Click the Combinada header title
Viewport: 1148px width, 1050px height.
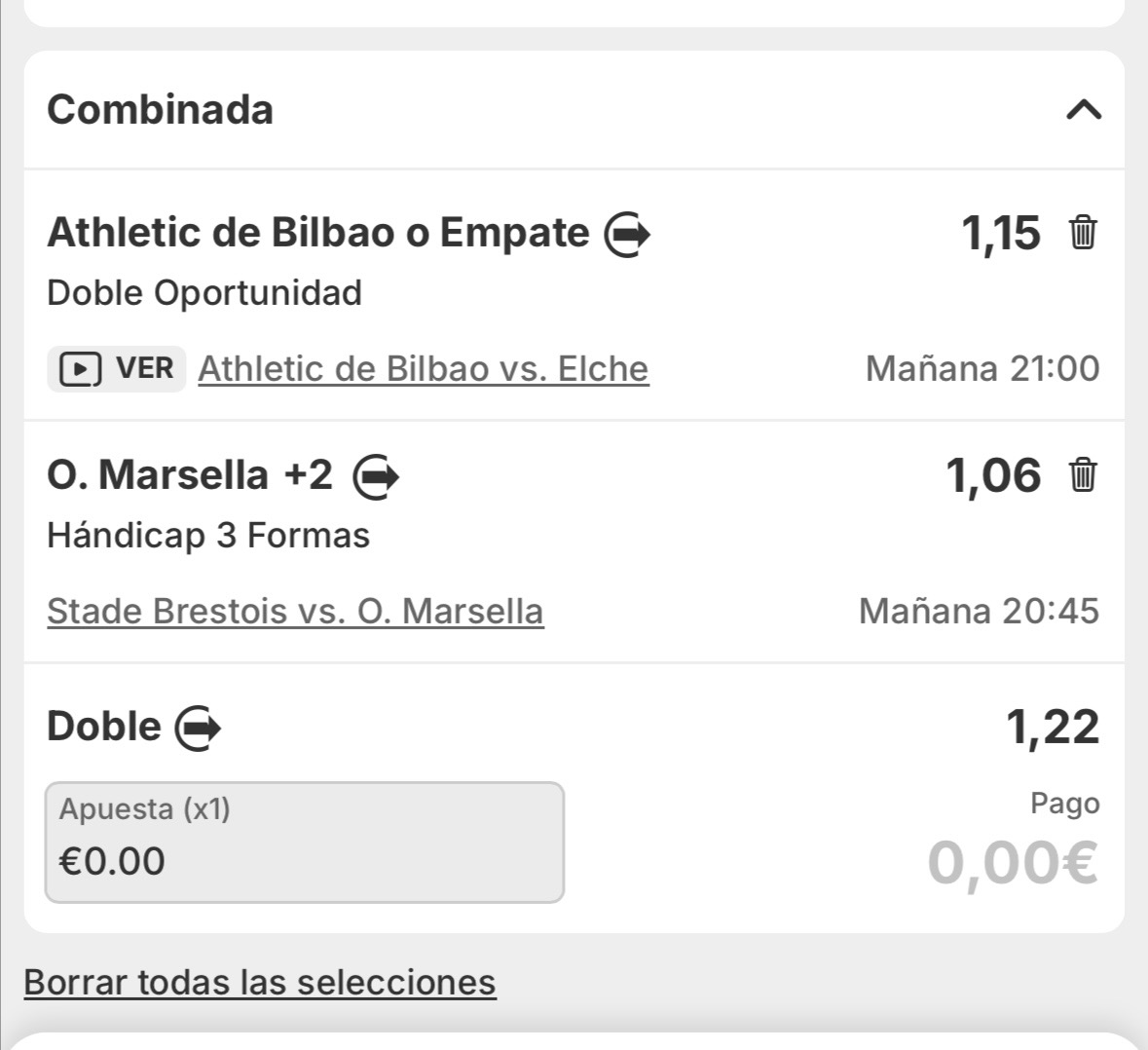[x=160, y=109]
